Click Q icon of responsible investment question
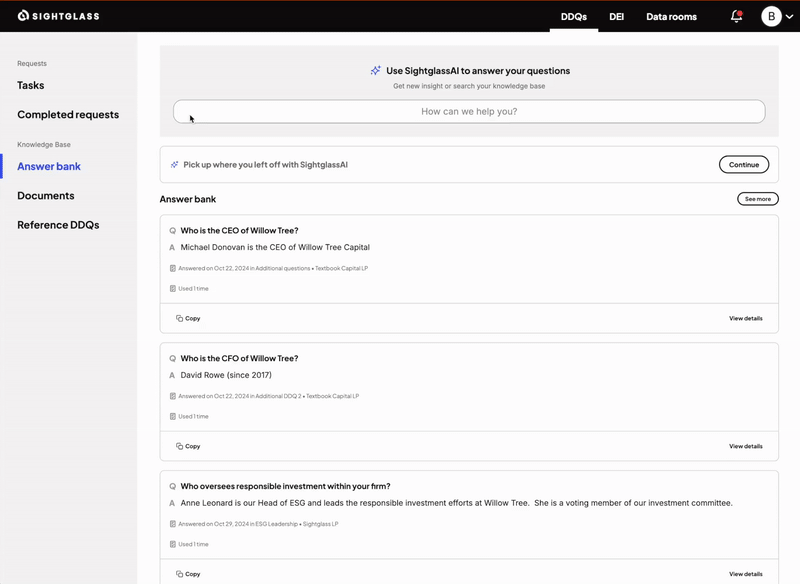 [x=172, y=487]
